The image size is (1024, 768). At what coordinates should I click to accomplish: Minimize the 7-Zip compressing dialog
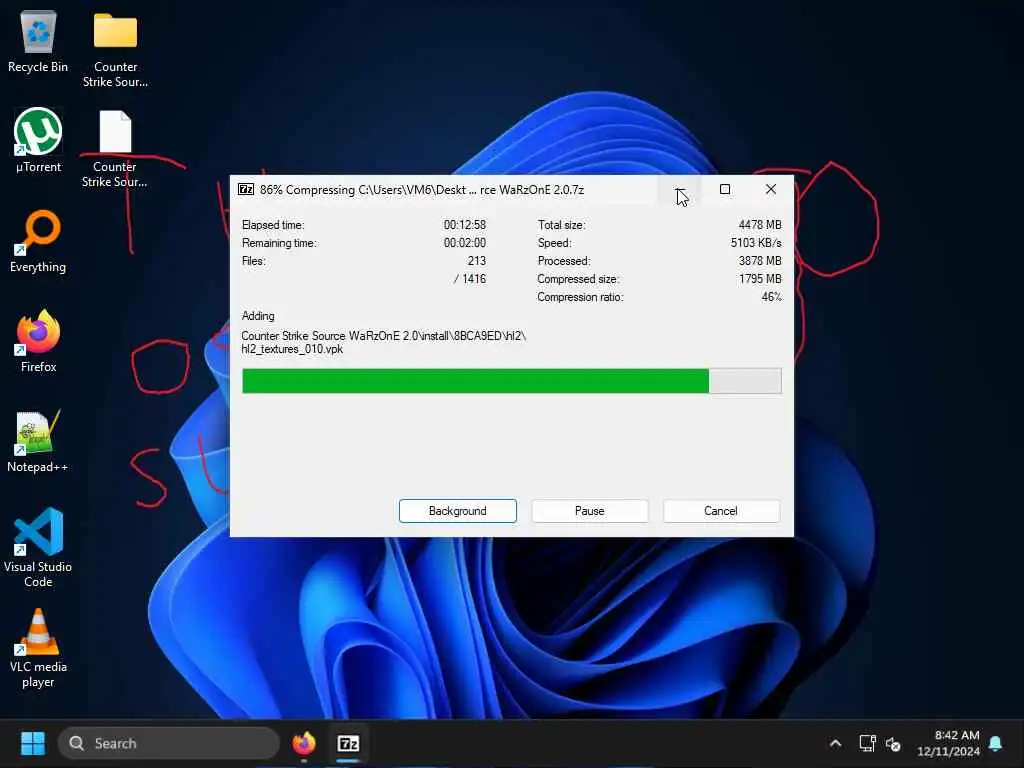(x=679, y=189)
